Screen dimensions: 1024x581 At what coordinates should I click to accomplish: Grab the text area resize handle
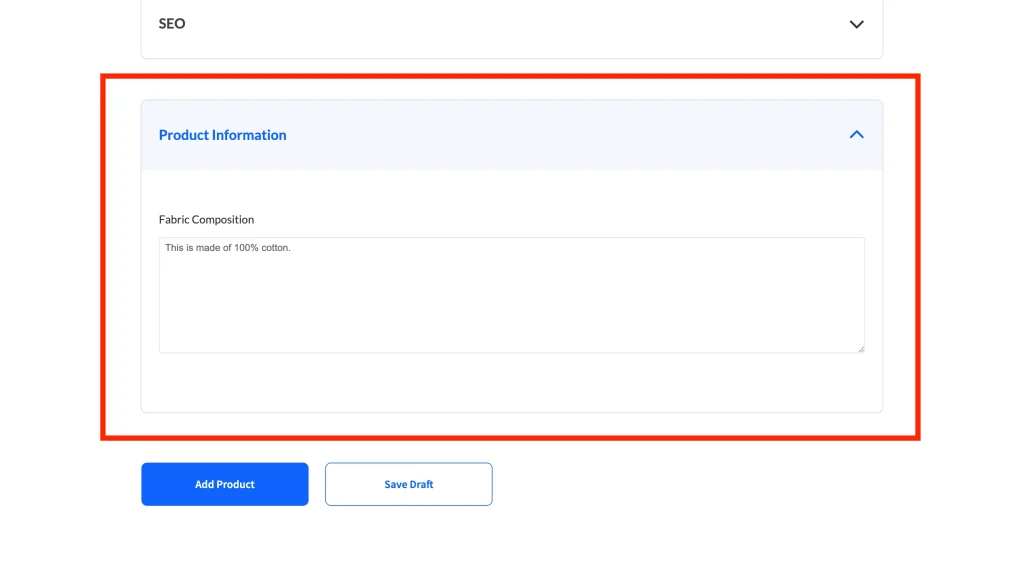click(x=861, y=349)
